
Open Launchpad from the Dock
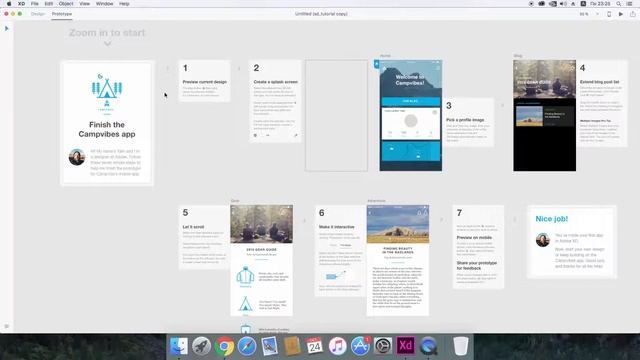202,346
